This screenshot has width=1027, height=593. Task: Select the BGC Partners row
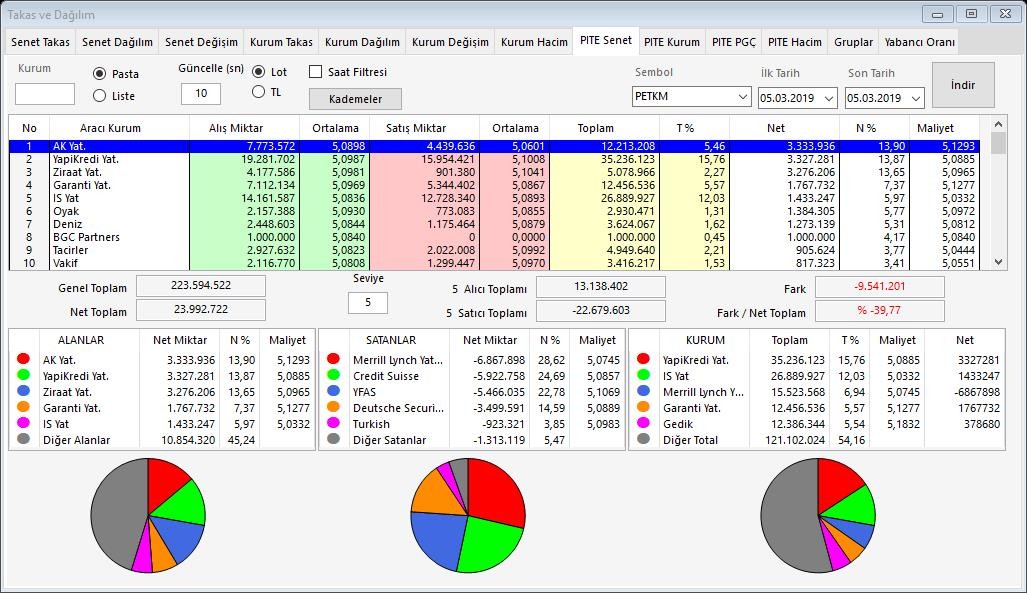point(495,237)
